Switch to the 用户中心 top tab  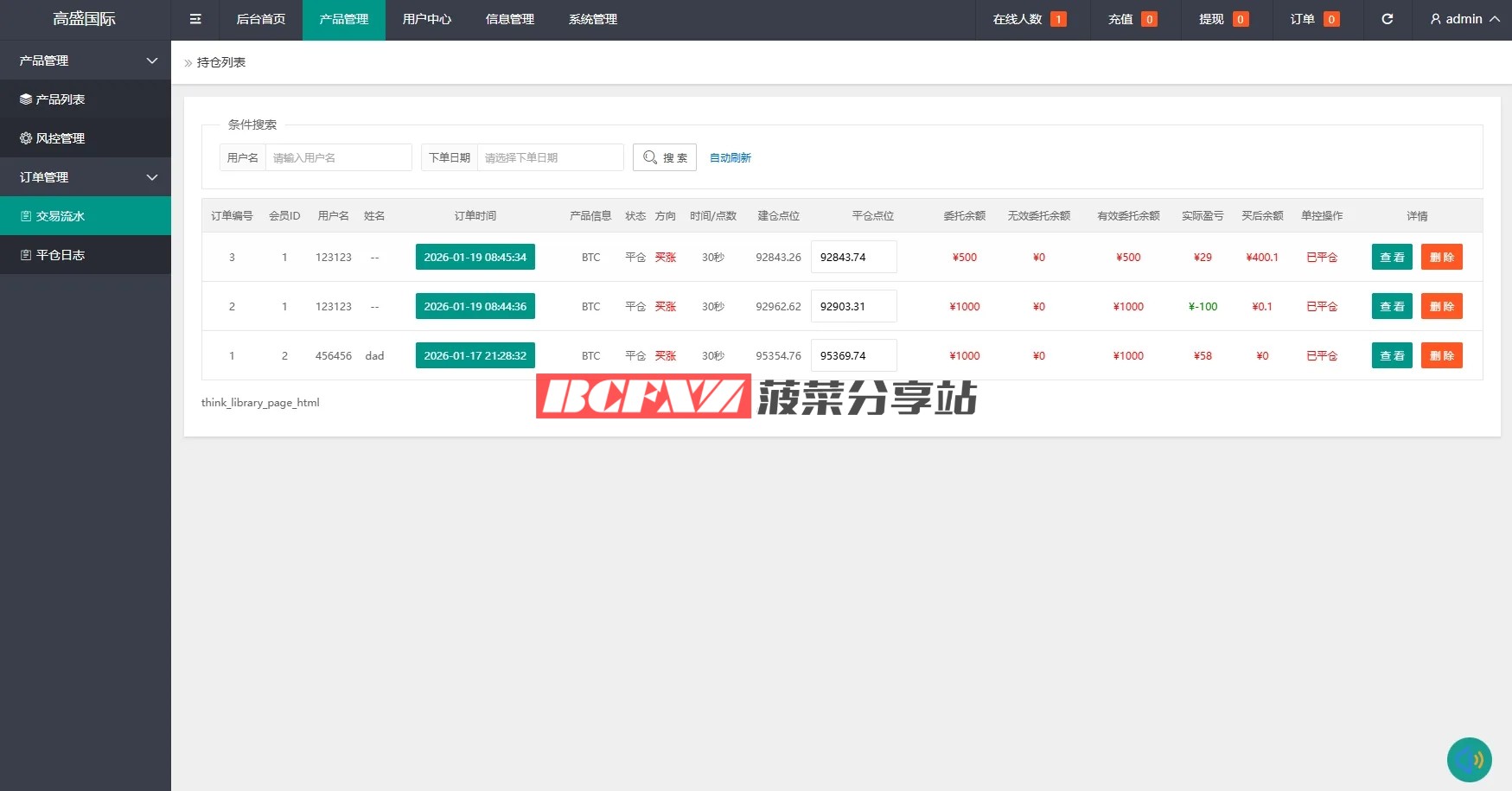427,19
